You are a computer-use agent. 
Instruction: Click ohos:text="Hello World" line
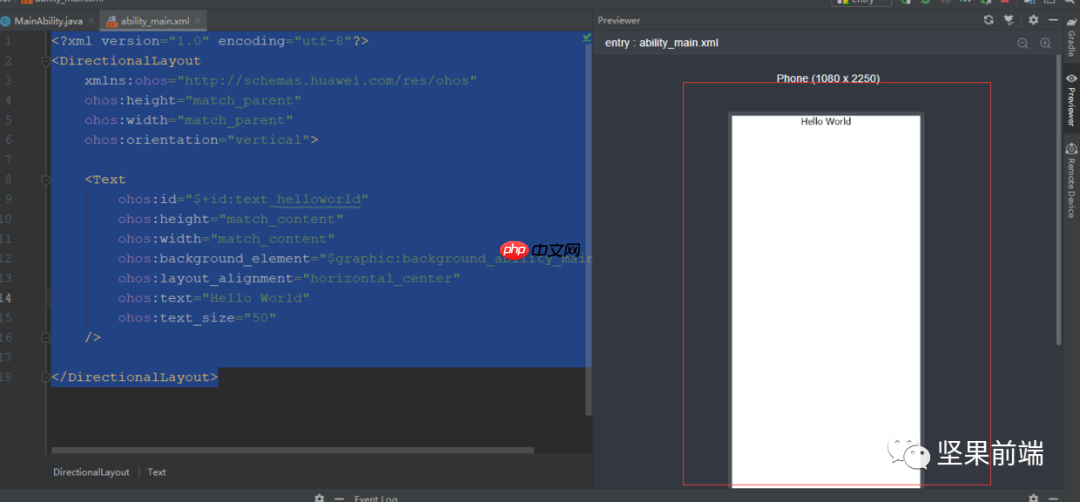click(214, 298)
